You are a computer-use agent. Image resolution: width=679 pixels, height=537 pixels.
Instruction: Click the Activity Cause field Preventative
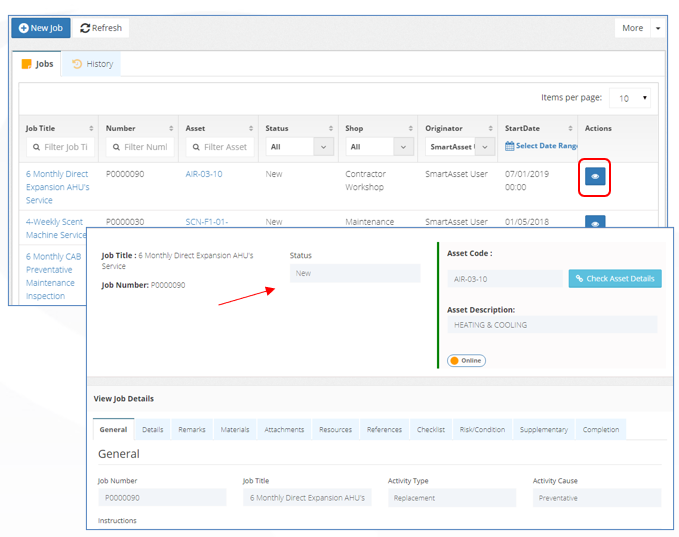click(597, 498)
